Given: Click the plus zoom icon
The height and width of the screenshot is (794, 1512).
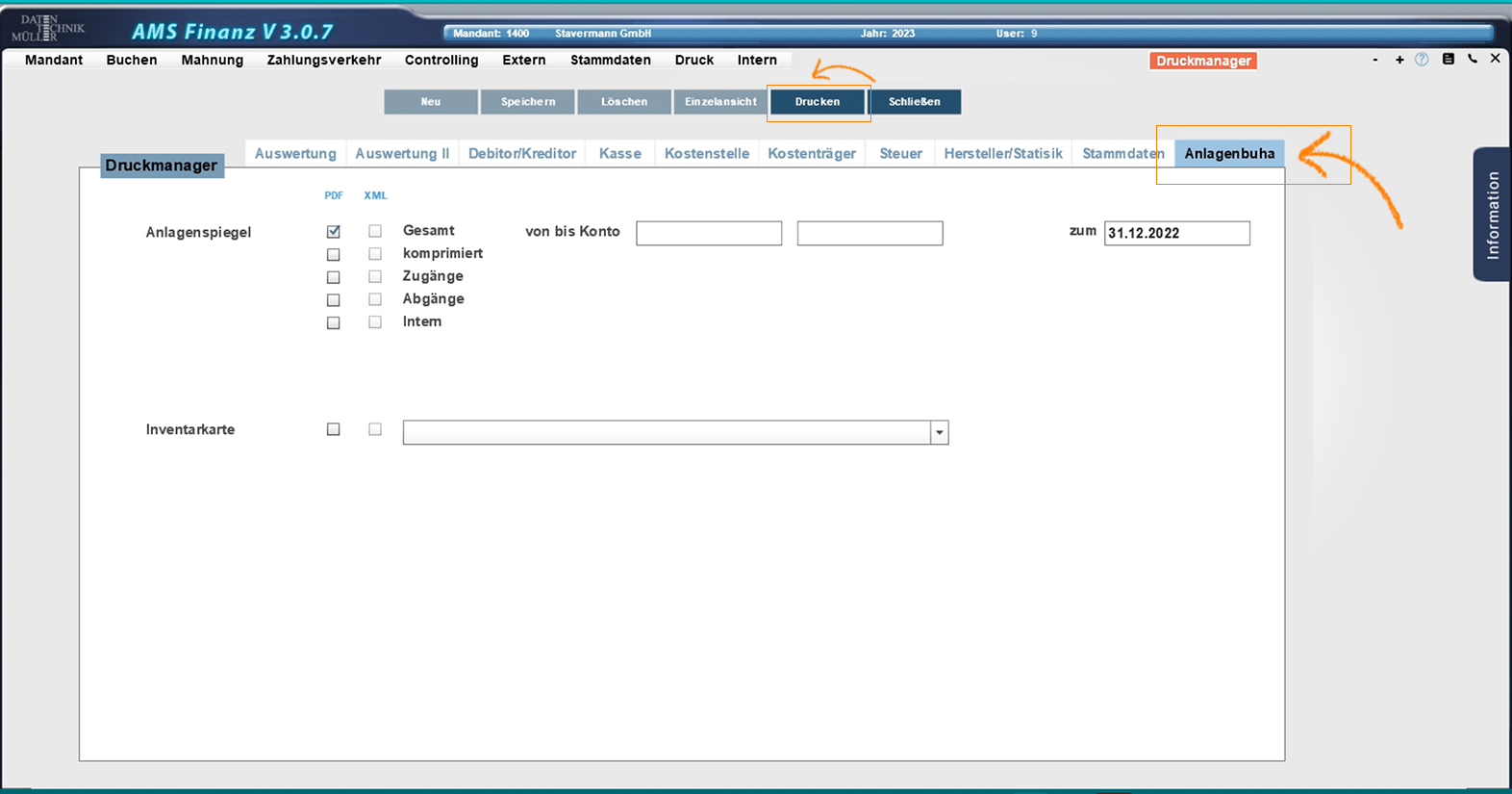Looking at the screenshot, I should pyautogui.click(x=1399, y=60).
